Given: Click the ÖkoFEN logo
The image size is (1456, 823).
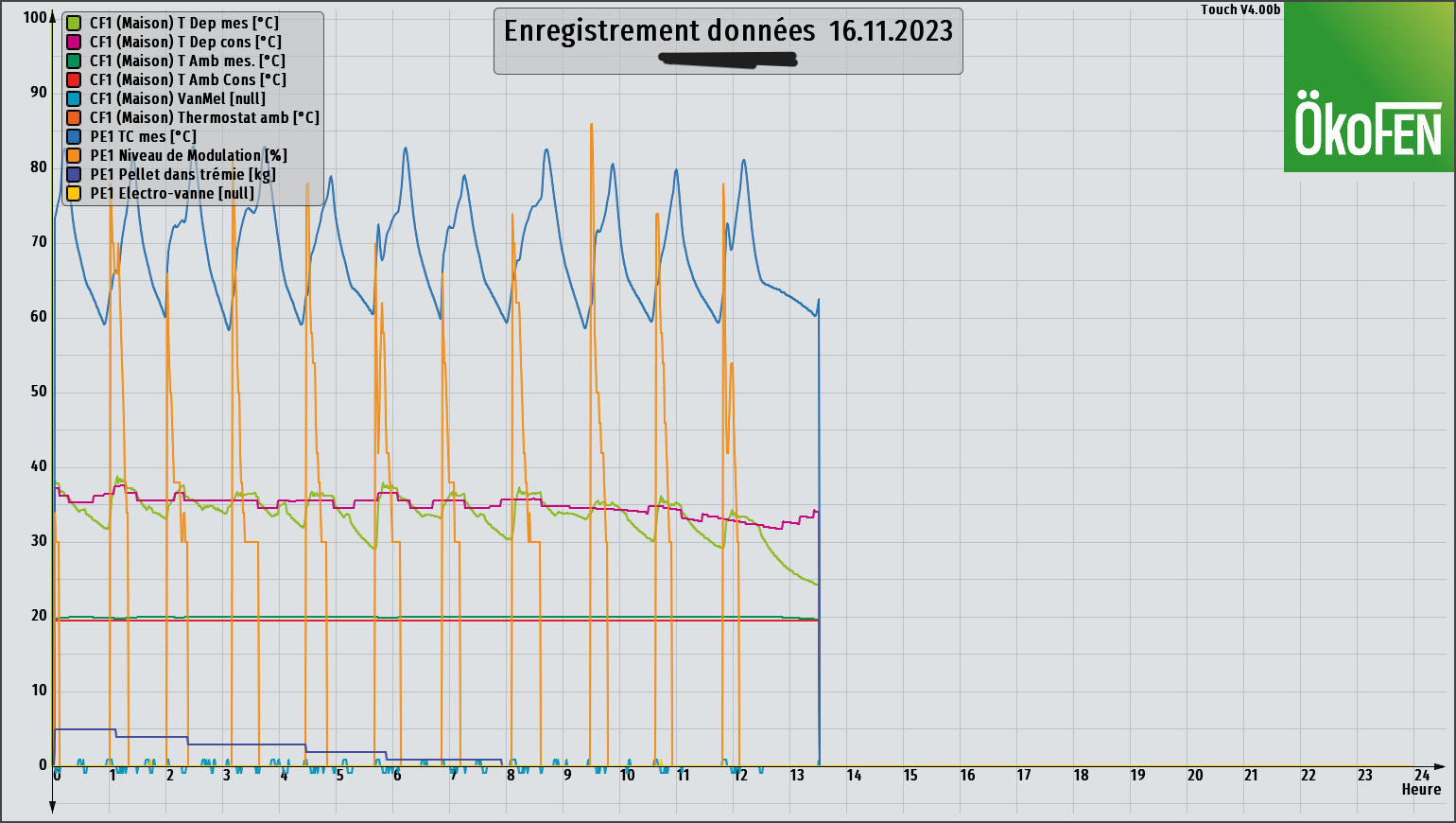Looking at the screenshot, I should (x=1368, y=86).
